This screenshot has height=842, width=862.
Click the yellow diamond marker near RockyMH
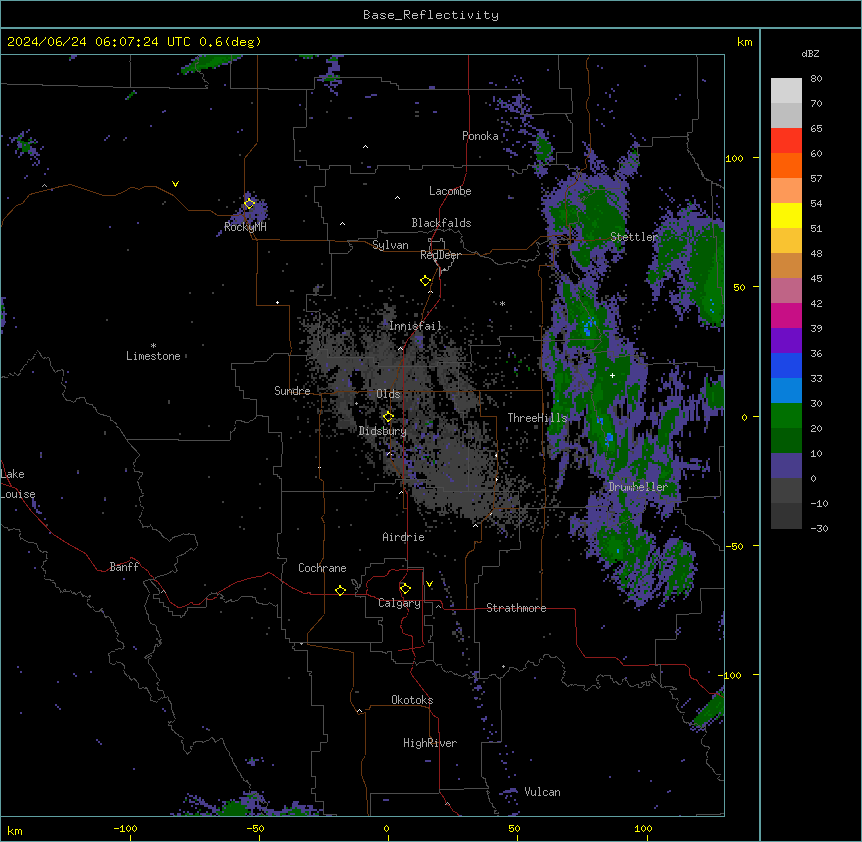[x=249, y=204]
